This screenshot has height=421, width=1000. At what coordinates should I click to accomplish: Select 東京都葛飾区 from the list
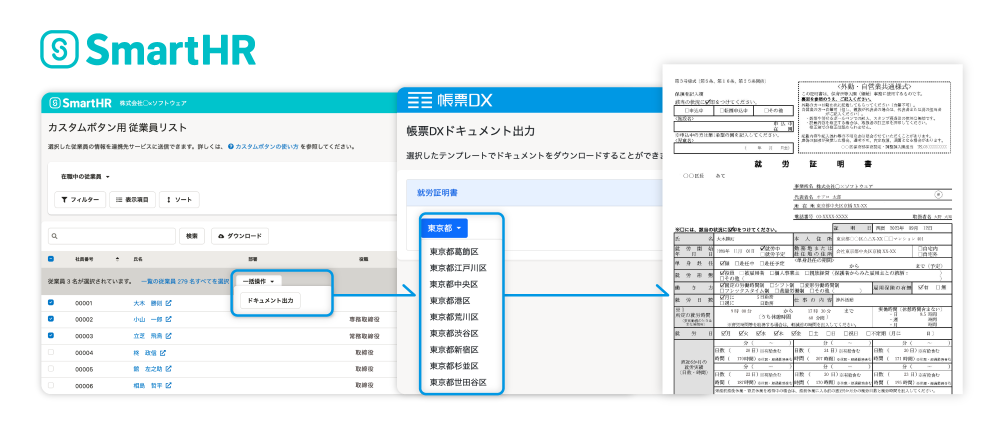point(454,251)
